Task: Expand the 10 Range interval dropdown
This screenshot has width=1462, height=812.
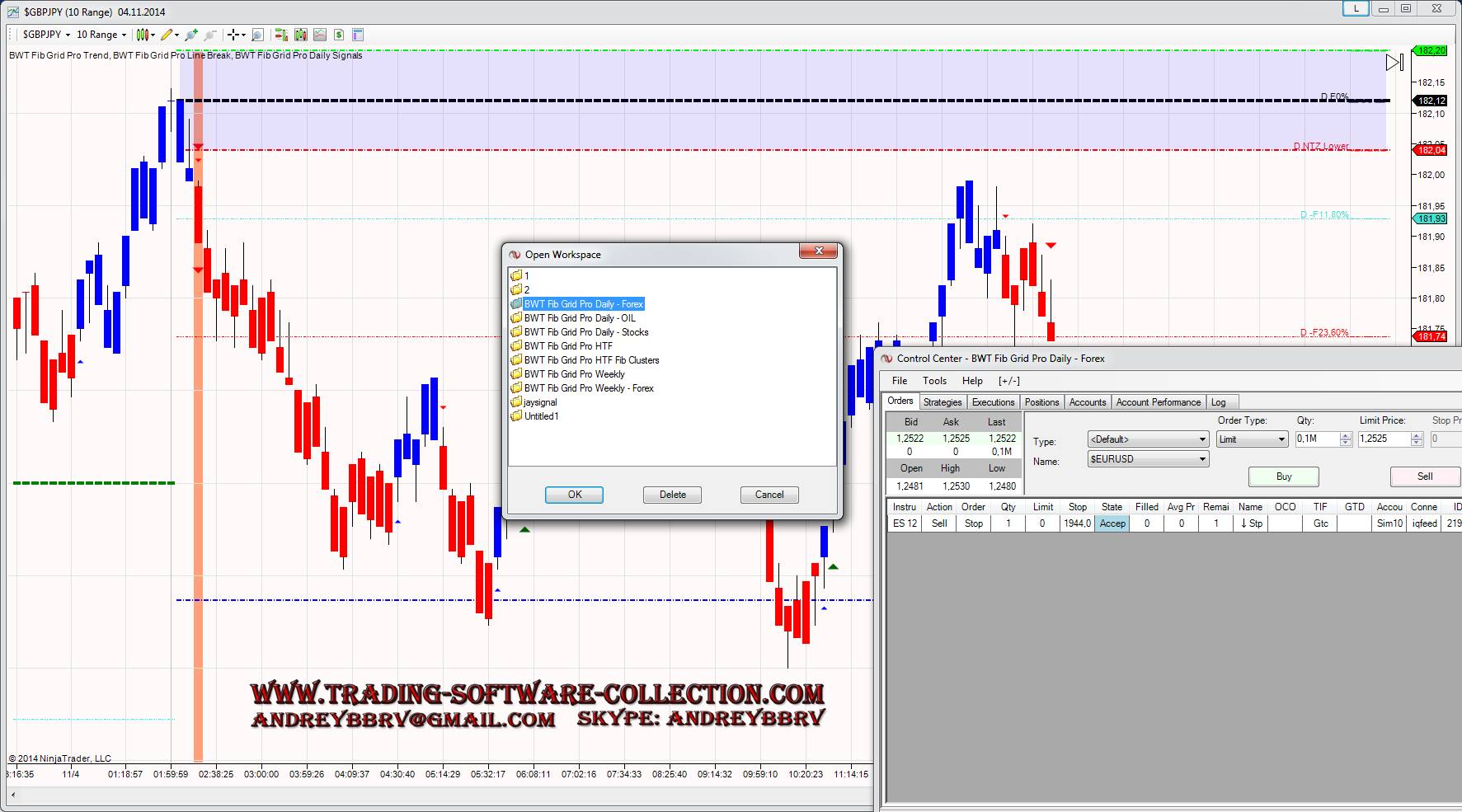Action: [124, 35]
